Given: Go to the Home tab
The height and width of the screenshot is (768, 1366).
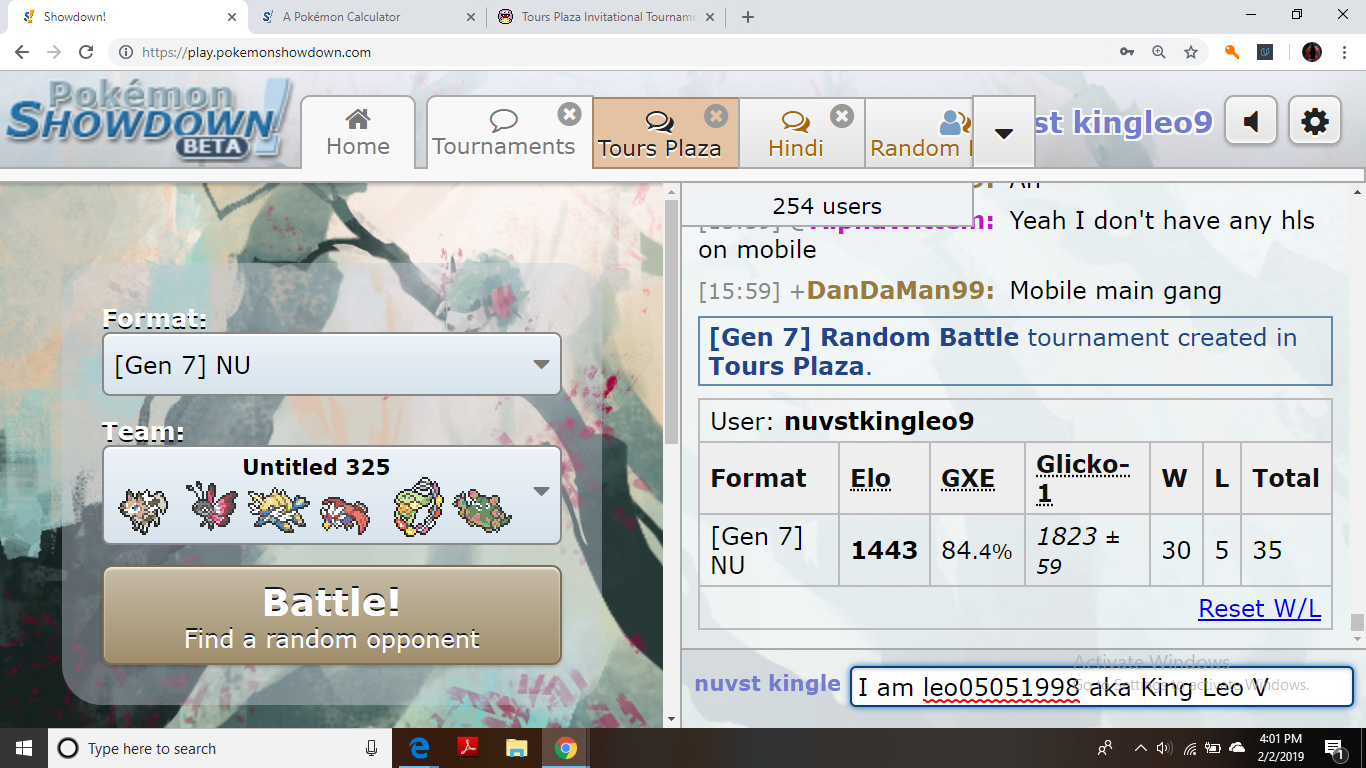Looking at the screenshot, I should pyautogui.click(x=358, y=133).
